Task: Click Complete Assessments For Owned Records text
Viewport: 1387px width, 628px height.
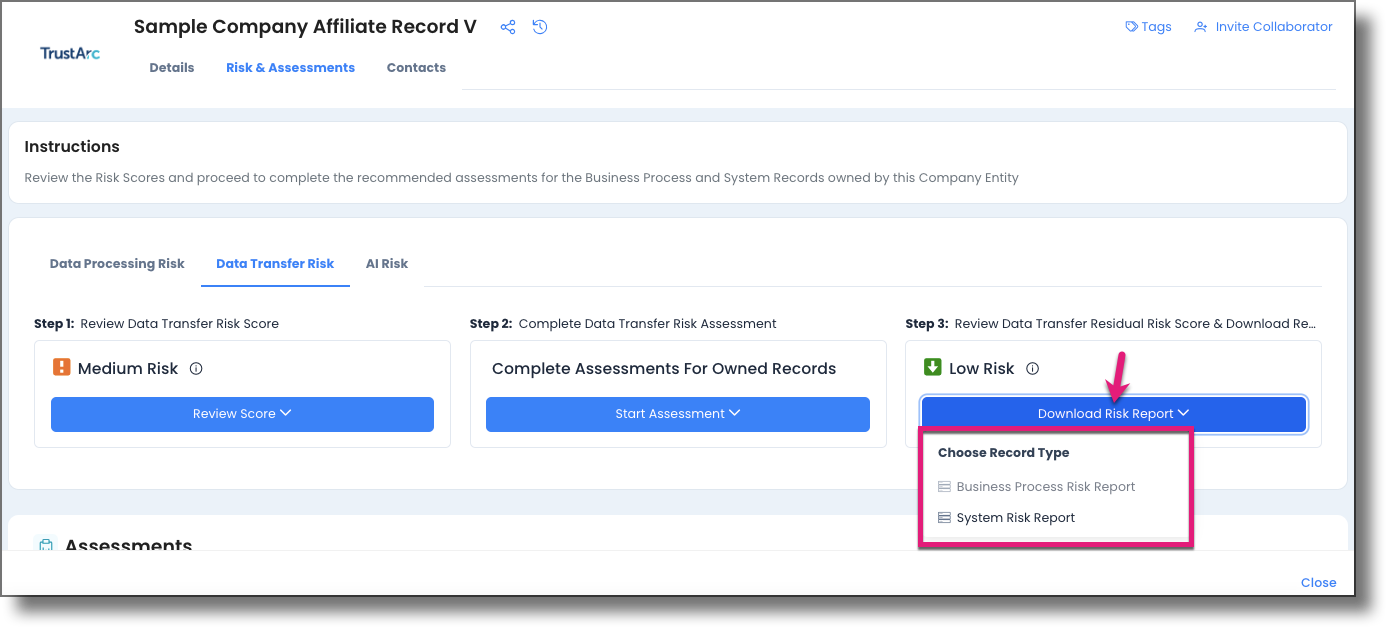Action: (x=664, y=369)
